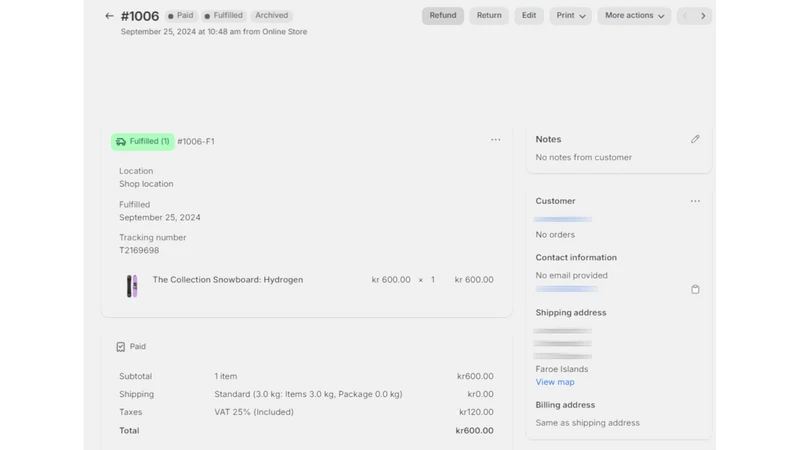
Task: Click the Shipping kr0.00 amount
Action: point(481,394)
